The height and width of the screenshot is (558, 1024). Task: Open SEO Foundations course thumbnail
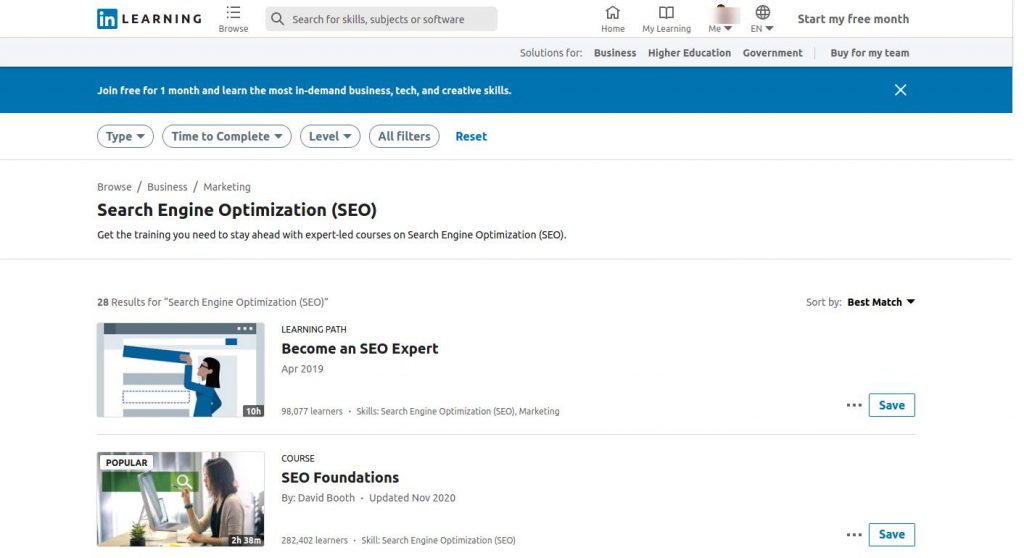[x=180, y=499]
